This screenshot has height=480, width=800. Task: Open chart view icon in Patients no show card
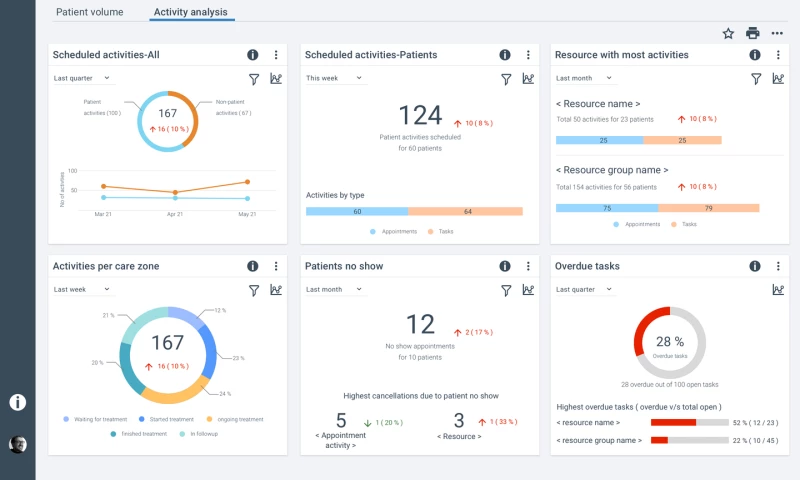click(527, 290)
